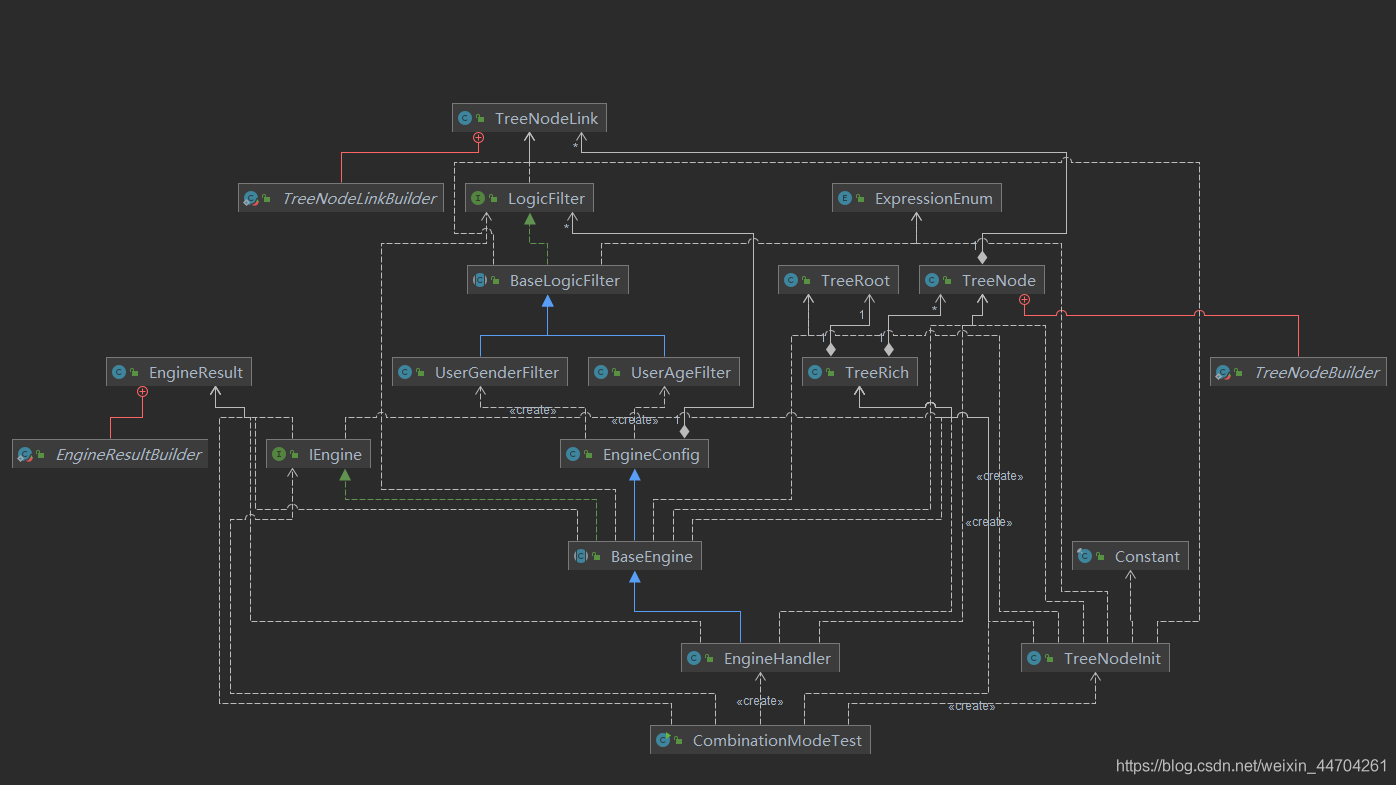Screen dimensions: 1396x785
Task: Click the inner-class marker under TreeNodeLink
Action: 478,138
